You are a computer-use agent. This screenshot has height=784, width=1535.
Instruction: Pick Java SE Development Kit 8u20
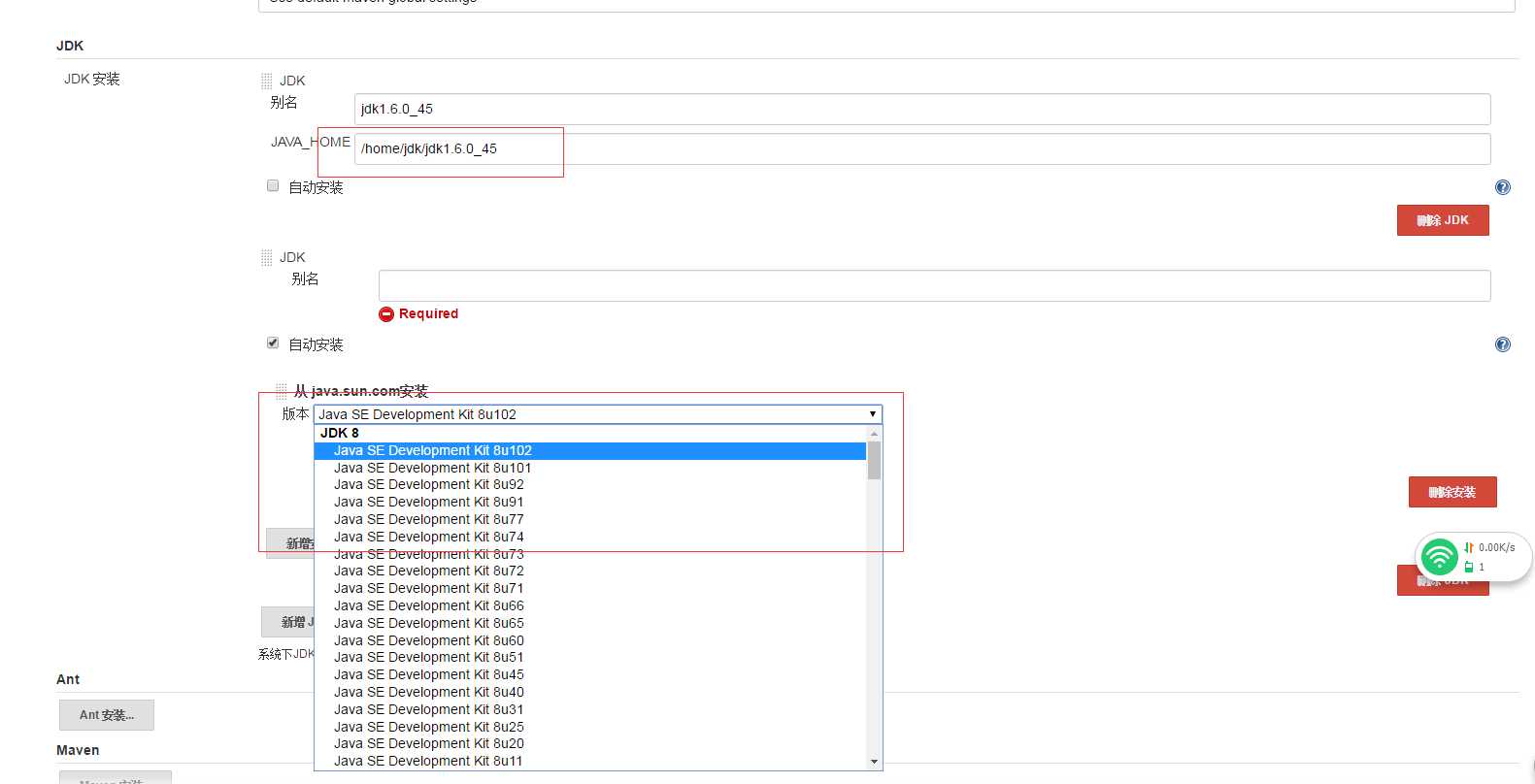click(590, 743)
